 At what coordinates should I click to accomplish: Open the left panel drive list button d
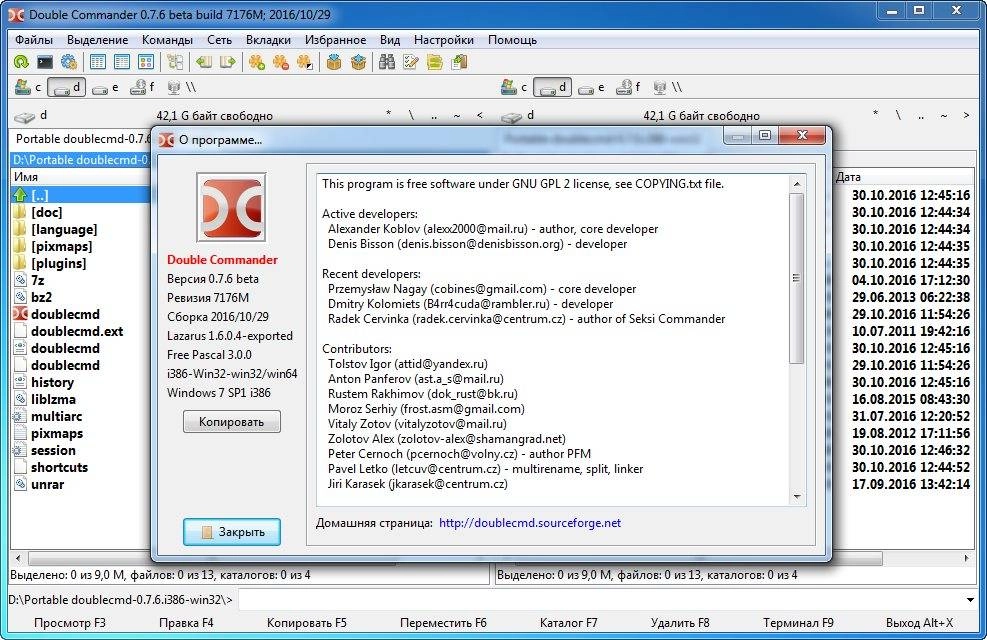pyautogui.click(x=31, y=116)
